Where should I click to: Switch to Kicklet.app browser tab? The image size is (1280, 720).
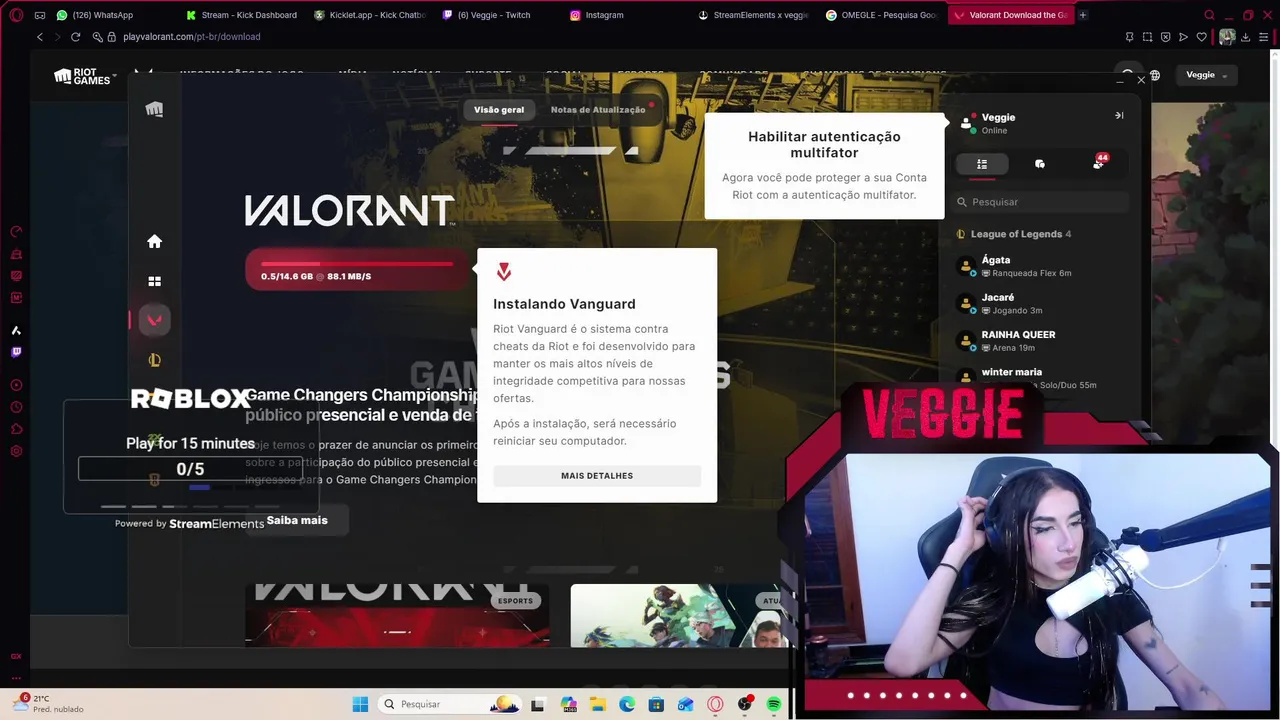[371, 15]
